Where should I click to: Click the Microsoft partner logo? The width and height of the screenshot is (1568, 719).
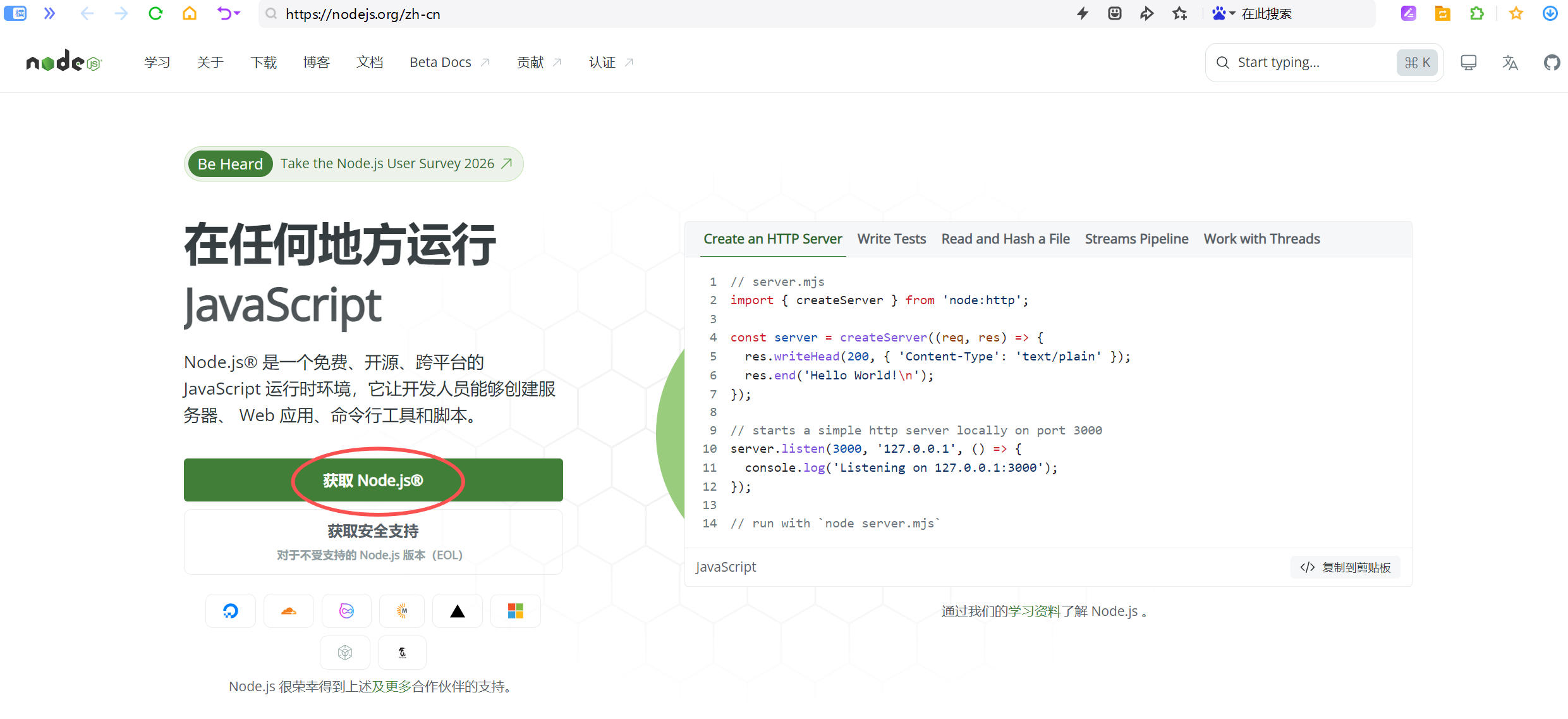click(x=516, y=611)
